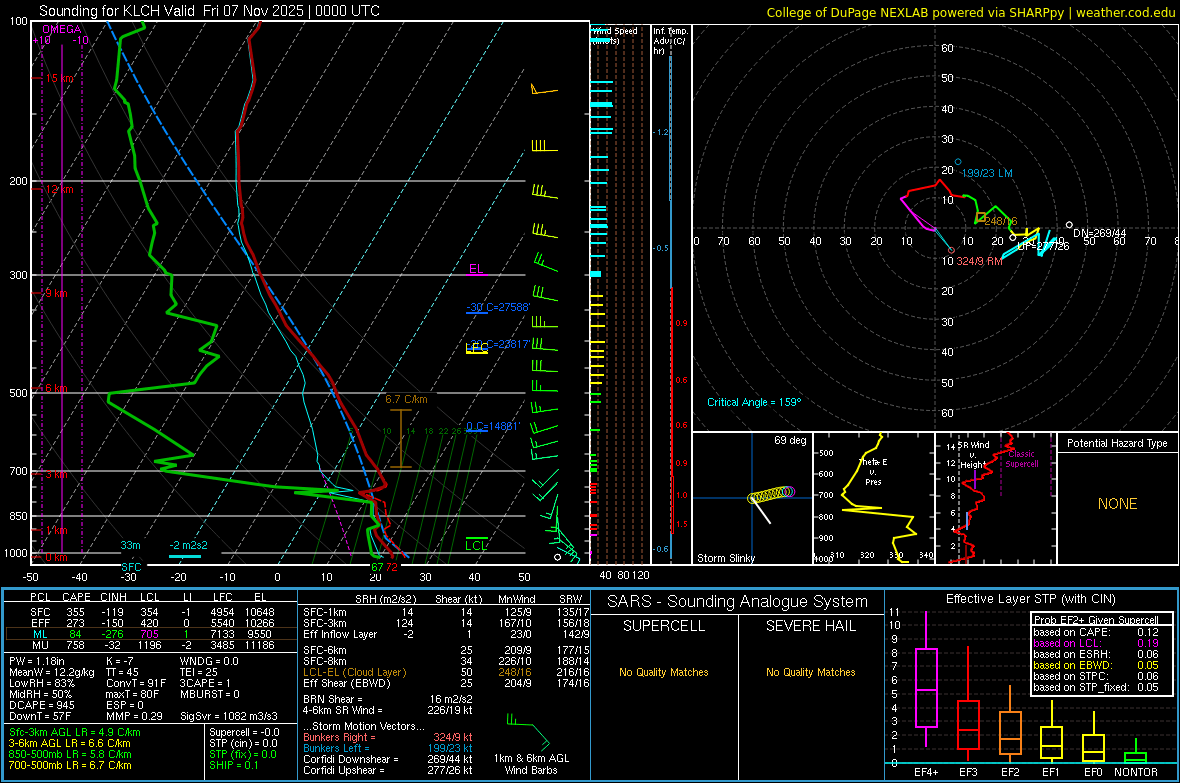Click the orange 'LCL-EL (Cloud Layer)' row
This screenshot has height=783, width=1180.
point(446,672)
